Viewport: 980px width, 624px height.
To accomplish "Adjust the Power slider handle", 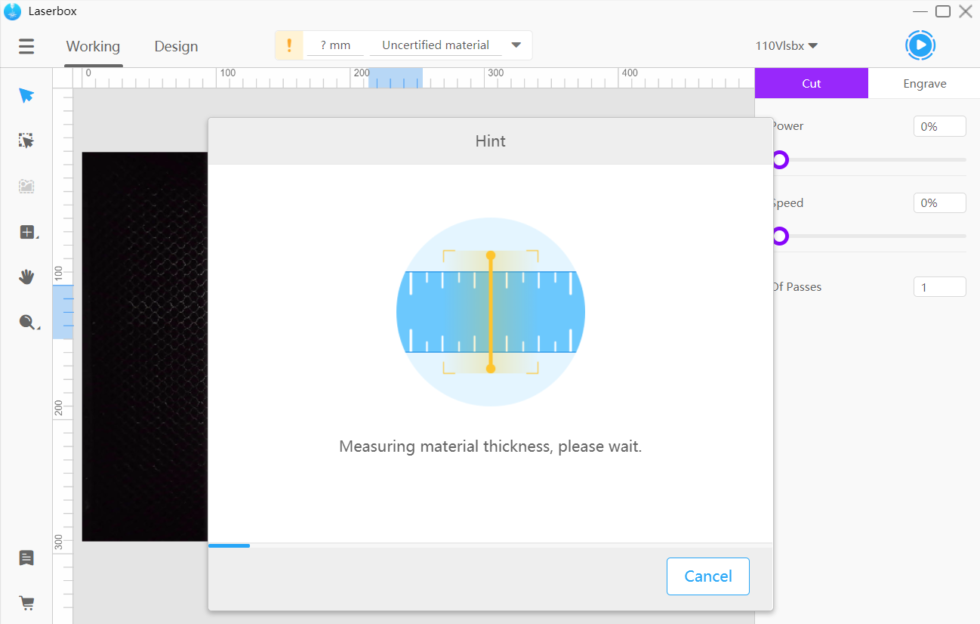I will pos(780,160).
